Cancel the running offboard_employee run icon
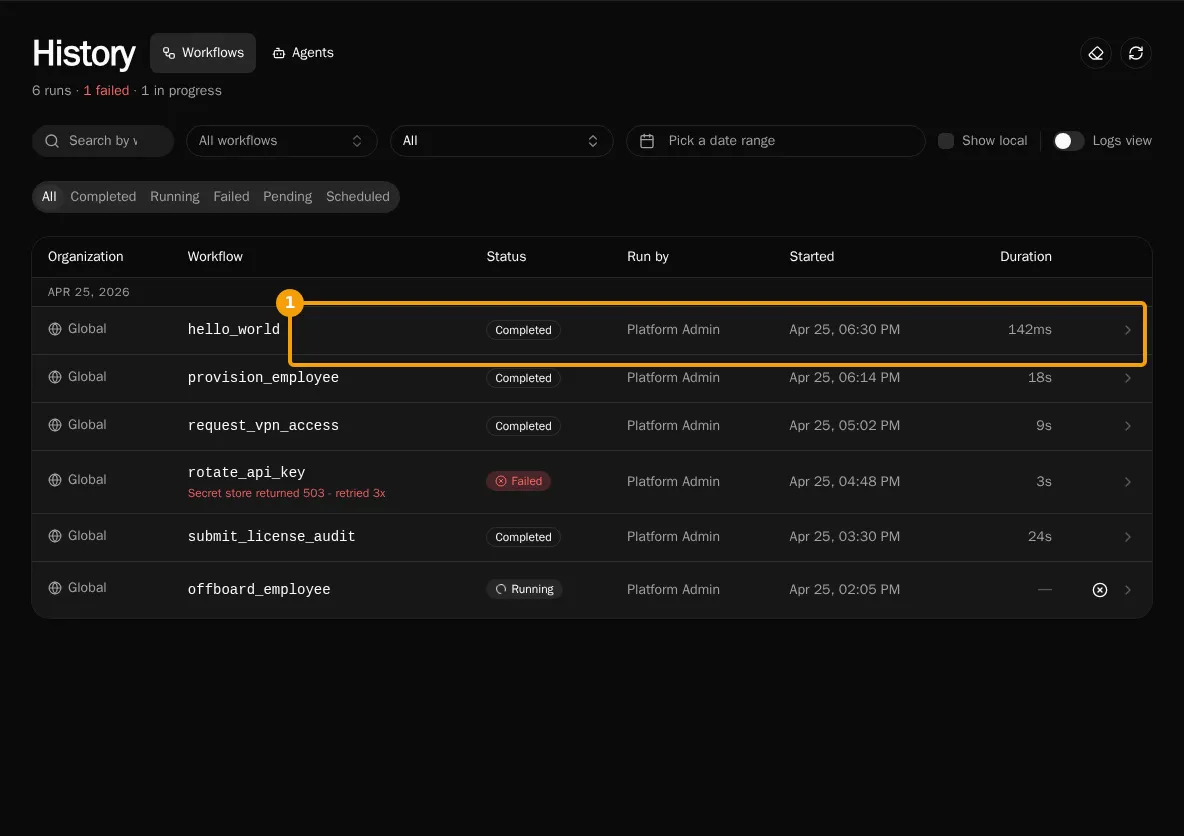 pos(1099,590)
